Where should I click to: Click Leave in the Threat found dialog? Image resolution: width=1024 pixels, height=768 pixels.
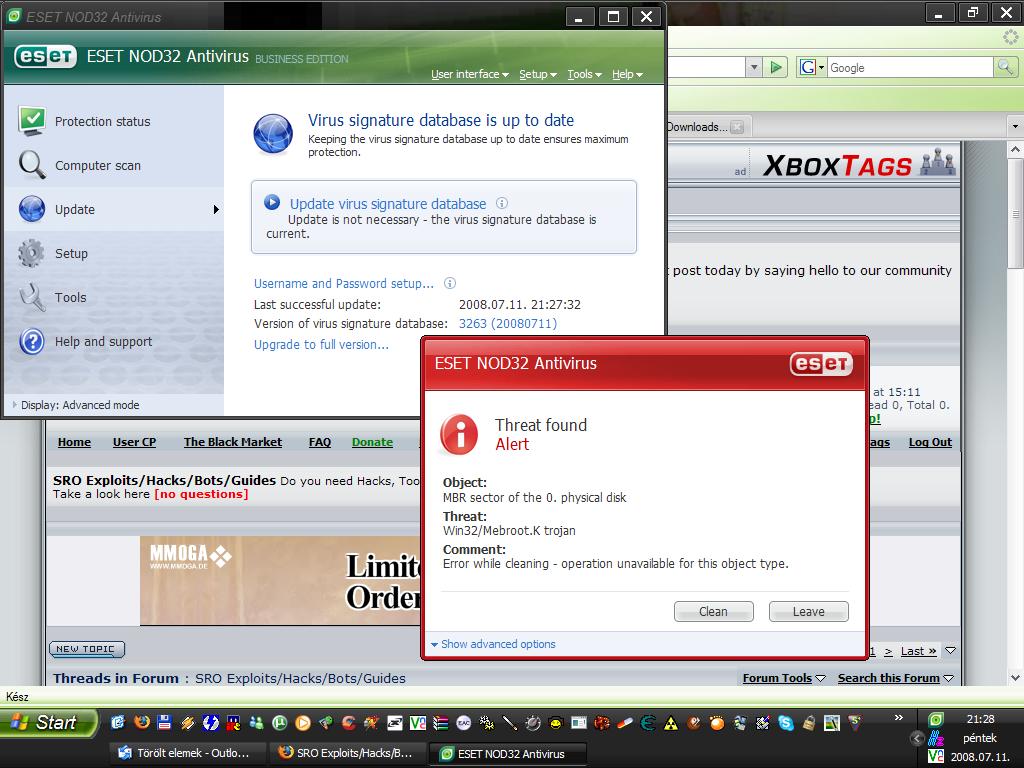[x=808, y=611]
